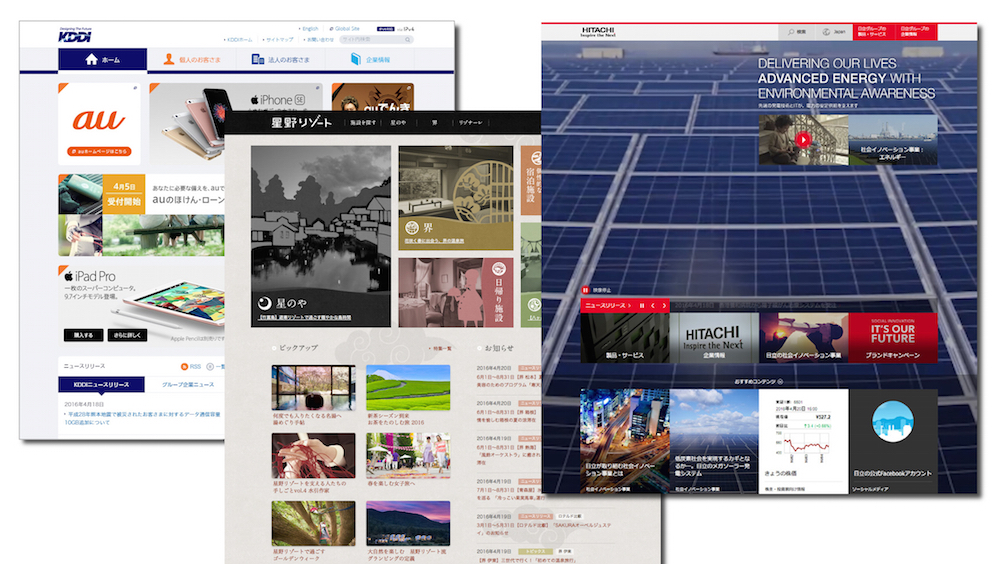Image resolution: width=1000 pixels, height=564 pixels.
Task: Open the IT'S OUR FUTURE brand campaign tile
Action: (893, 338)
